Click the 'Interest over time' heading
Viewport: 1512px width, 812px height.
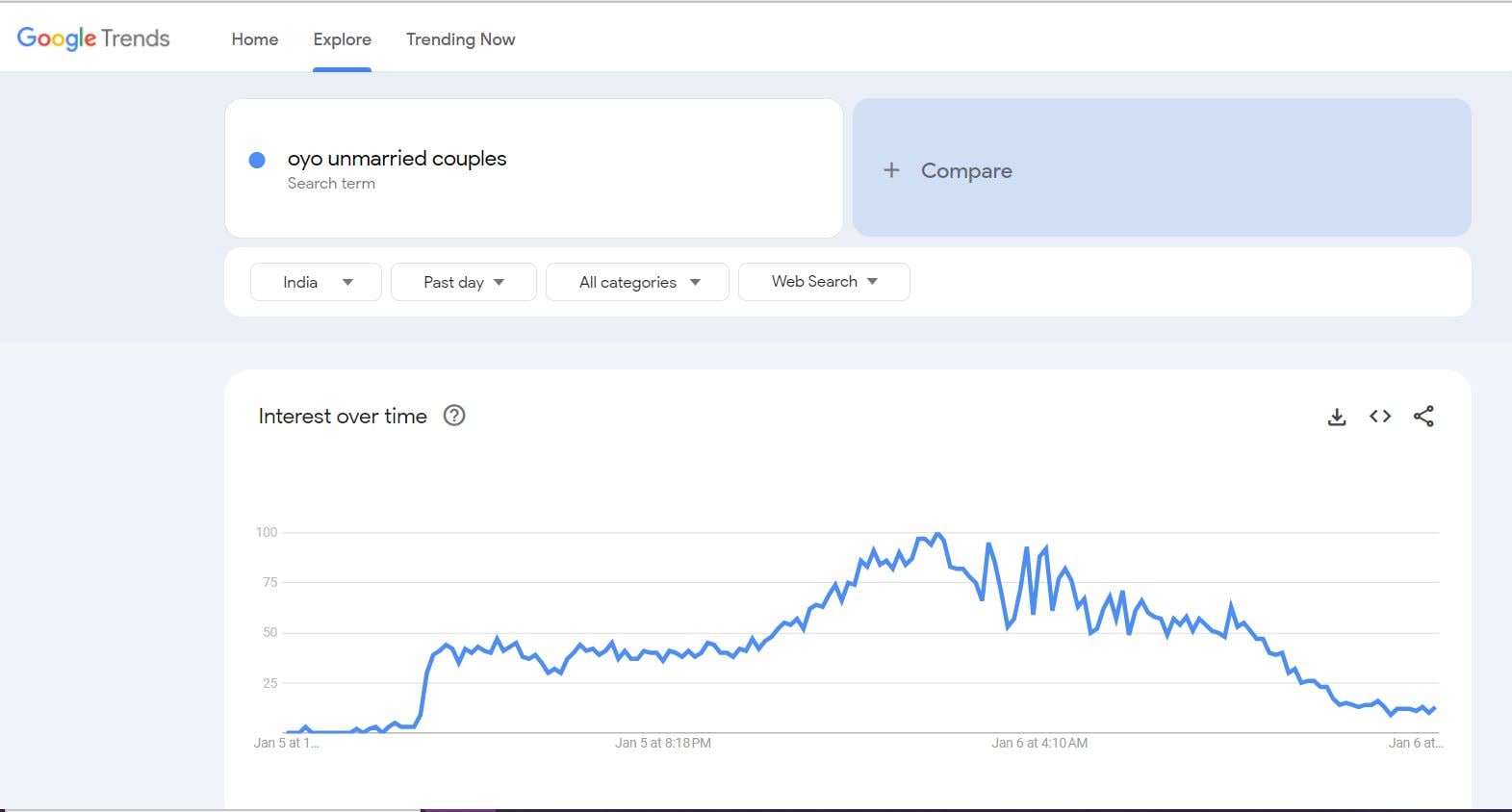[x=343, y=416]
